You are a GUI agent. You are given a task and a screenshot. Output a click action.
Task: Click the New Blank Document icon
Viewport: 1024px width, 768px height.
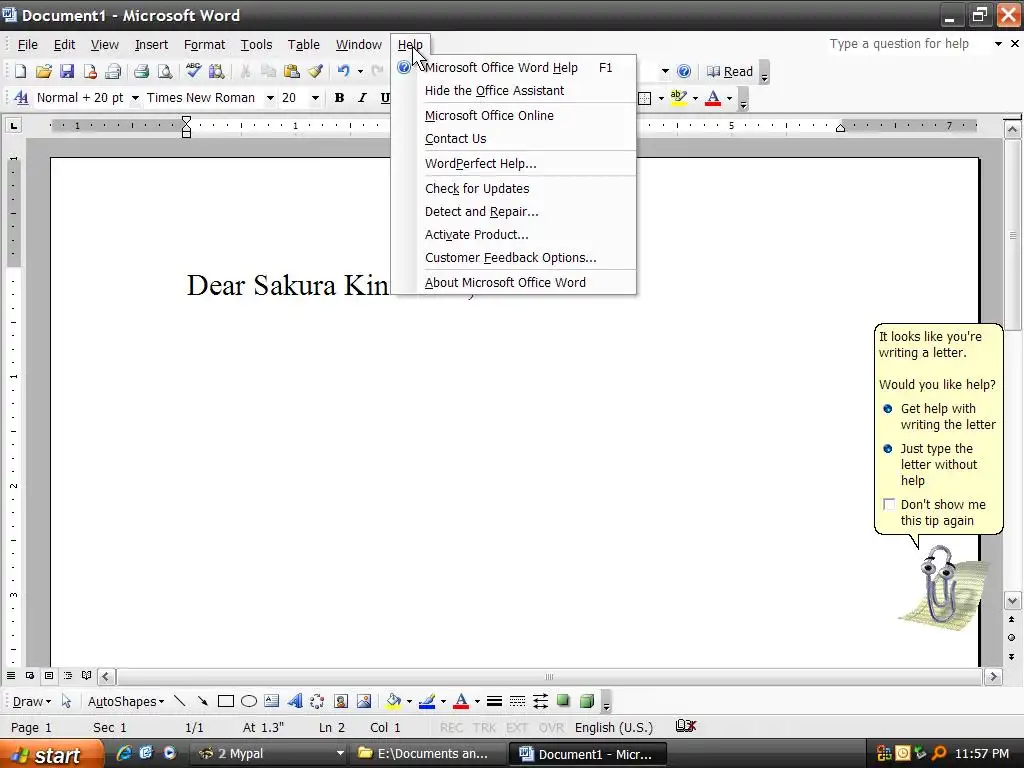20,71
